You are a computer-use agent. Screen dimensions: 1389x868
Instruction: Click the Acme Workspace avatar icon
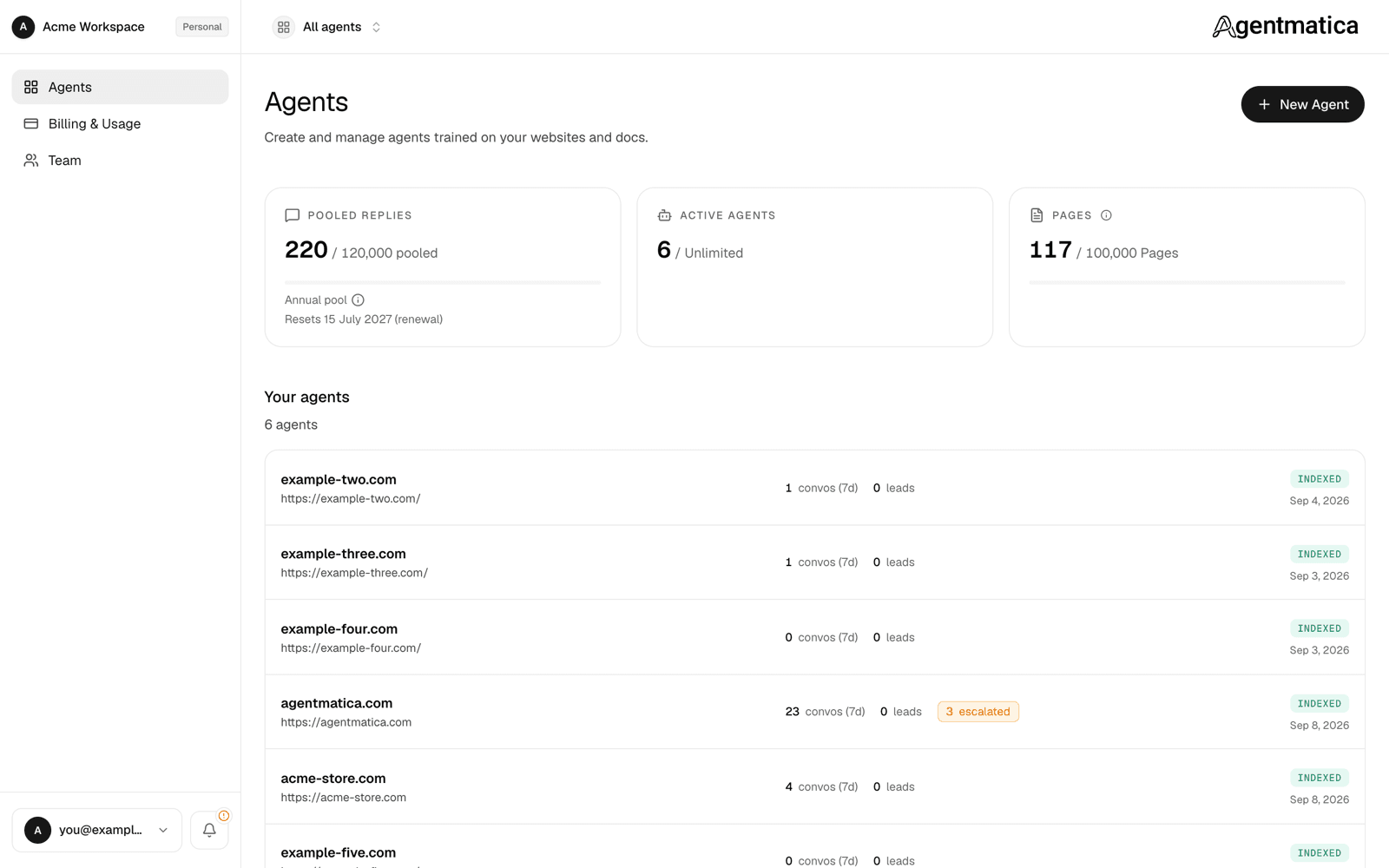23,27
